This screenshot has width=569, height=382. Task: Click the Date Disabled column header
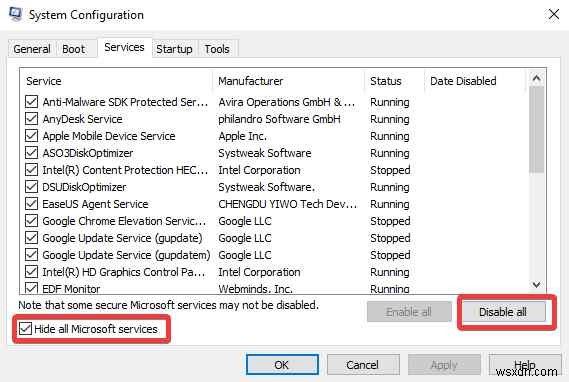(x=475, y=81)
